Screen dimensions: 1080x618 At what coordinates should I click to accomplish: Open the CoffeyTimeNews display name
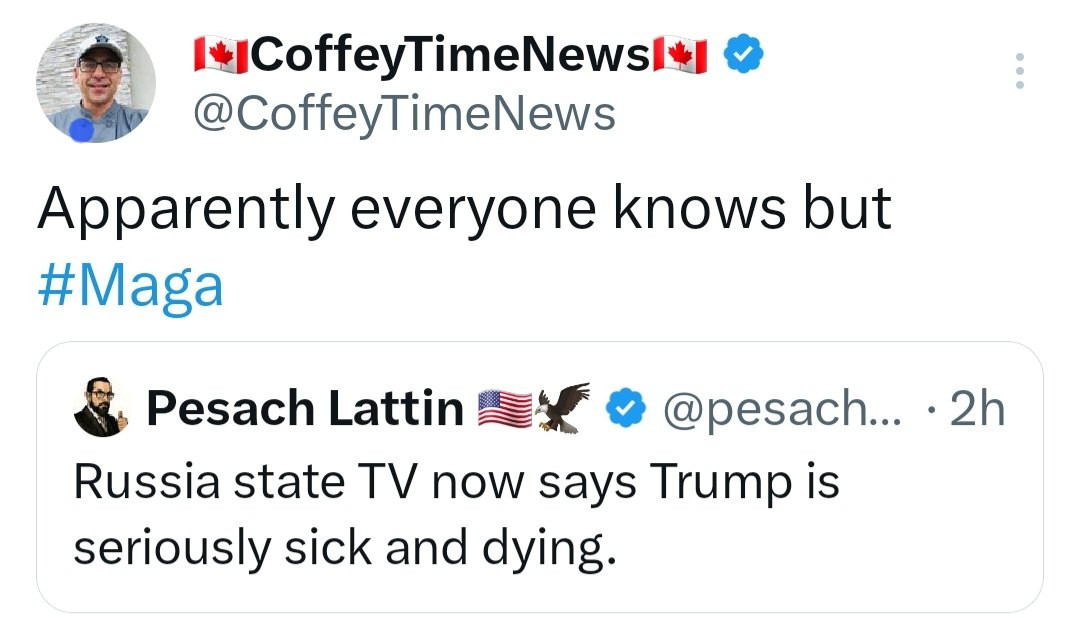450,55
